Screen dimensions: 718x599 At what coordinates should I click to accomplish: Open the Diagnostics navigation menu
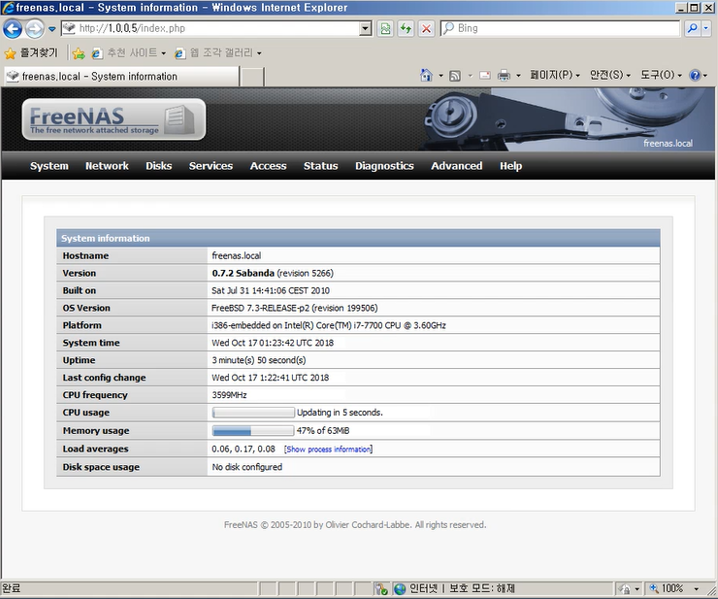(384, 166)
